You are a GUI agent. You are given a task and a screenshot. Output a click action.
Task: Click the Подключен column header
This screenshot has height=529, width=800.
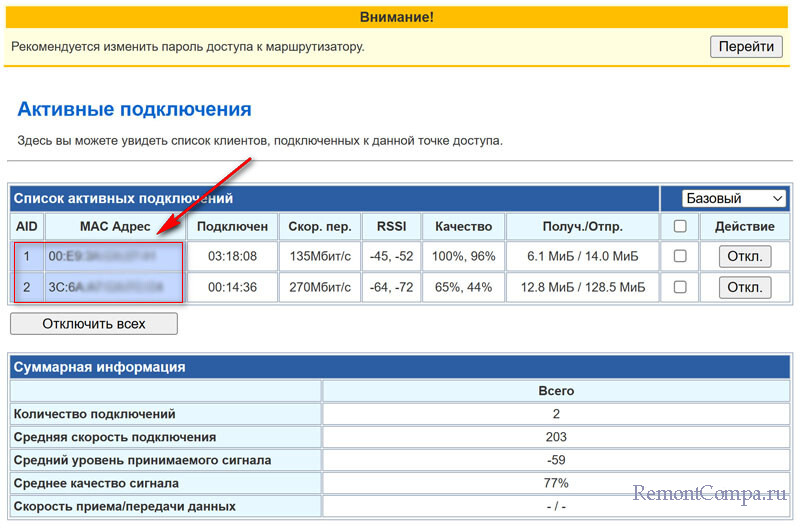pos(232,227)
